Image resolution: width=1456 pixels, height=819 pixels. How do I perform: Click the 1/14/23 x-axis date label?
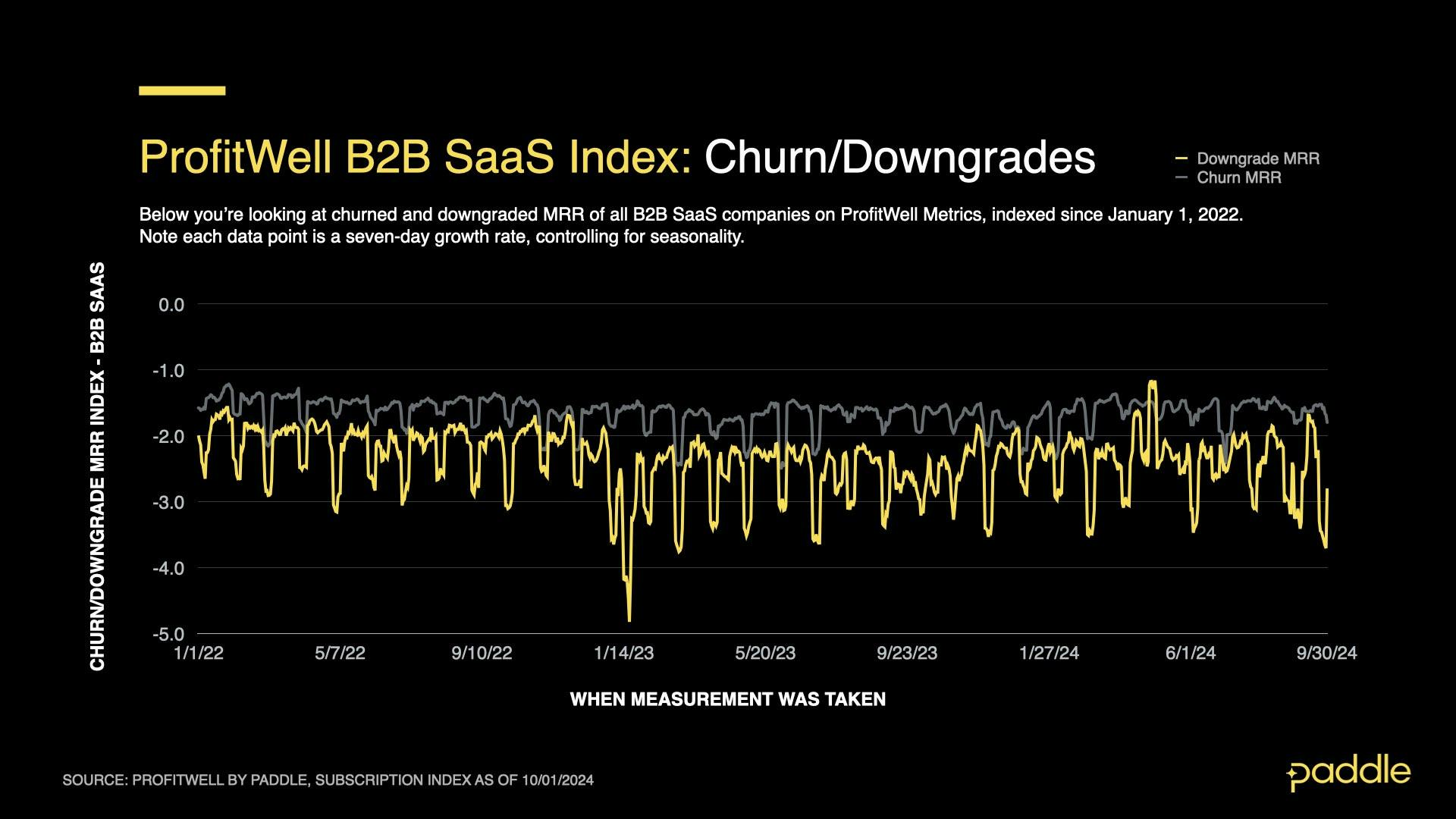tap(623, 653)
